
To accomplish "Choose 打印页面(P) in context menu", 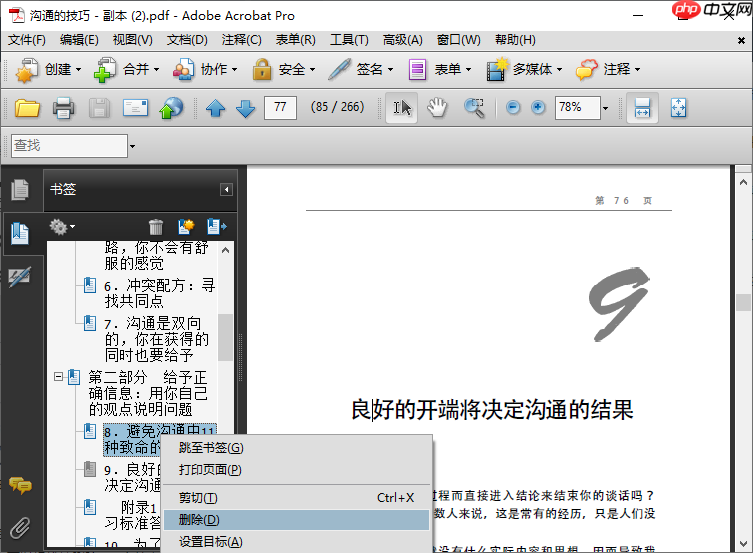I will coord(296,469).
